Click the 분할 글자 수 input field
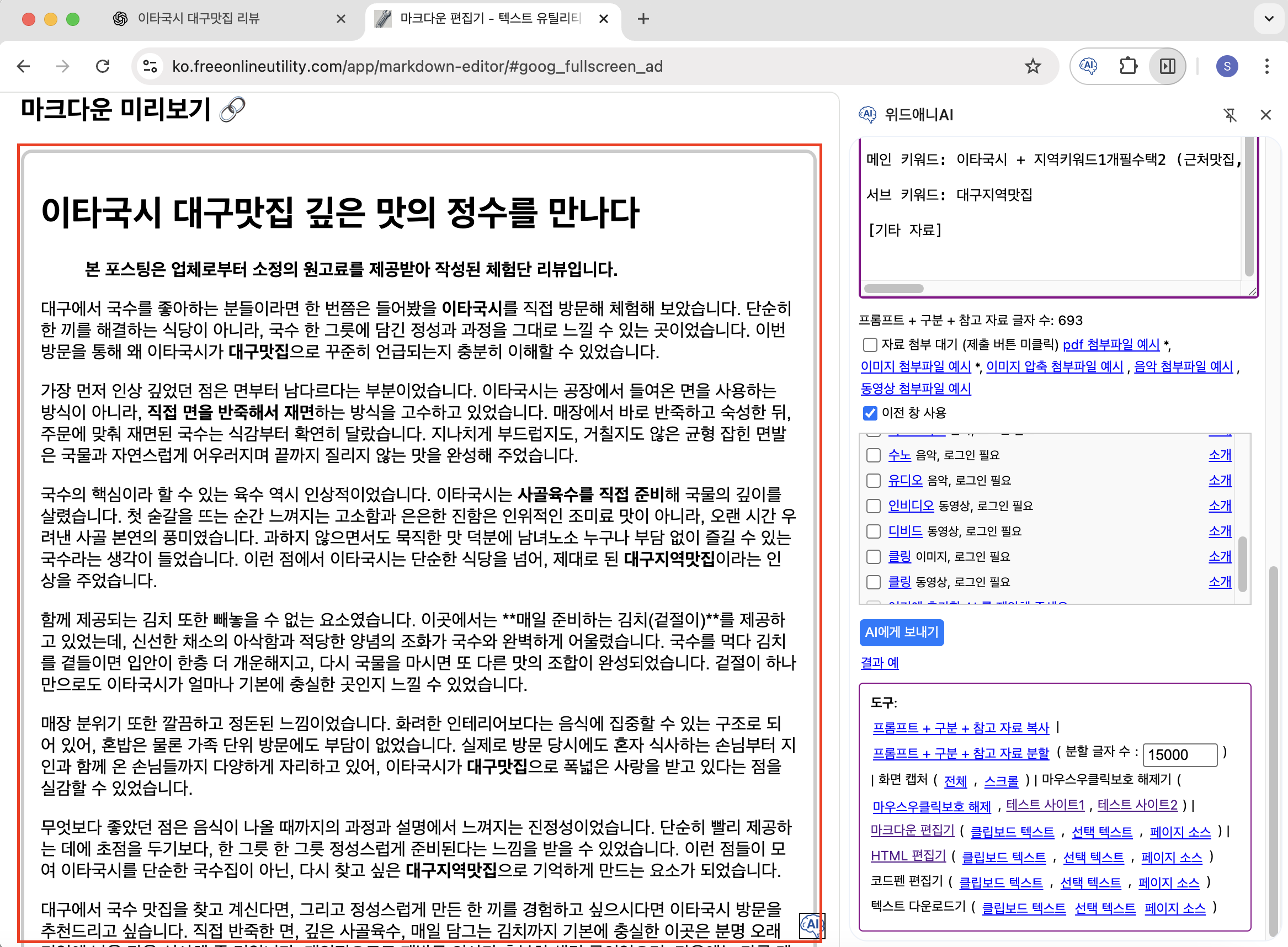This screenshot has height=947, width=1288. tap(1179, 754)
